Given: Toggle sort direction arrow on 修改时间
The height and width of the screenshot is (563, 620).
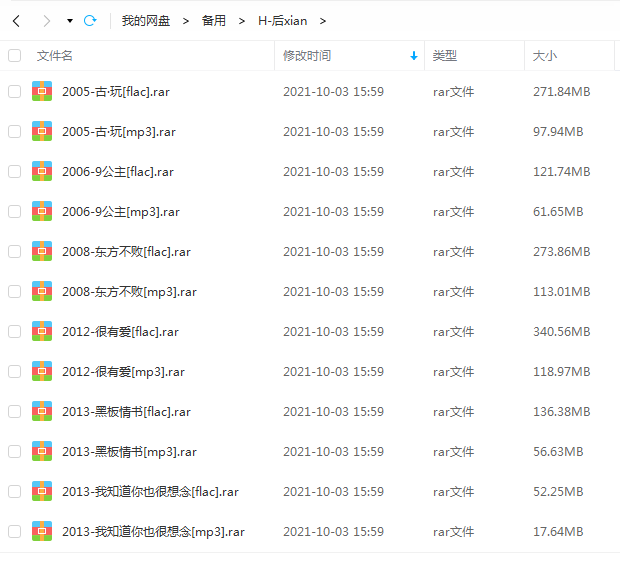Looking at the screenshot, I should (414, 56).
